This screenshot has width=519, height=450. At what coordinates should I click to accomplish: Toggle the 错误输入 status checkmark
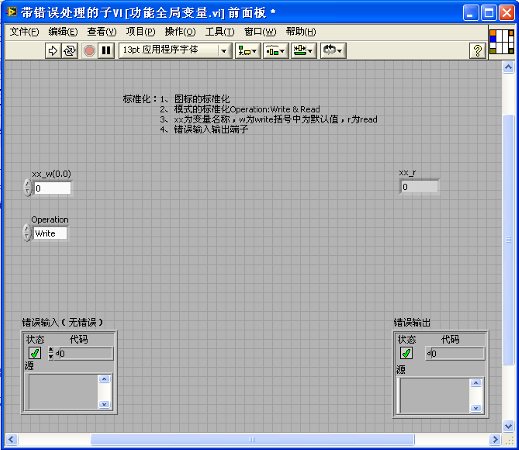(x=35, y=353)
